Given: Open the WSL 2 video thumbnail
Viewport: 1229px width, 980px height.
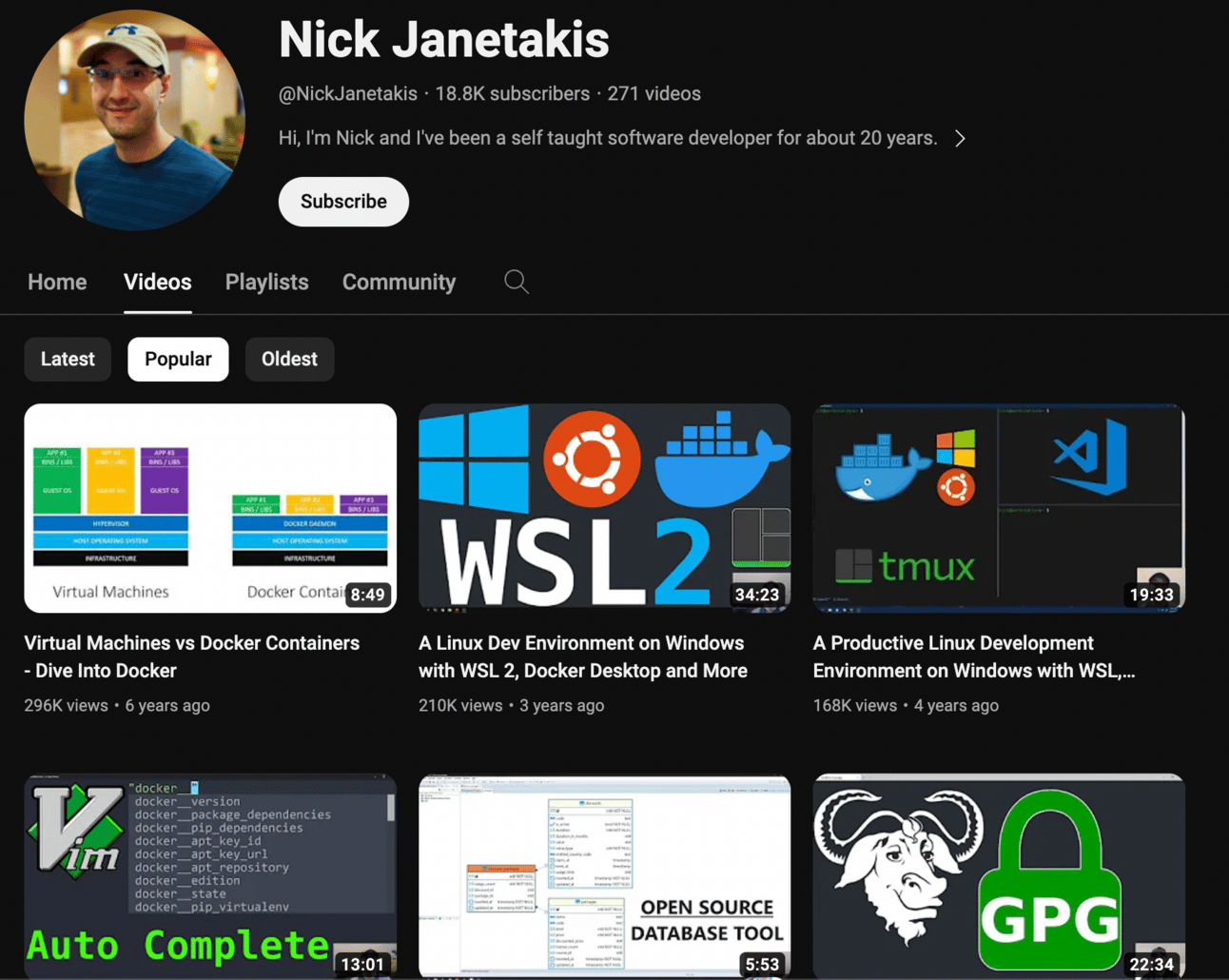Looking at the screenshot, I should (x=604, y=508).
